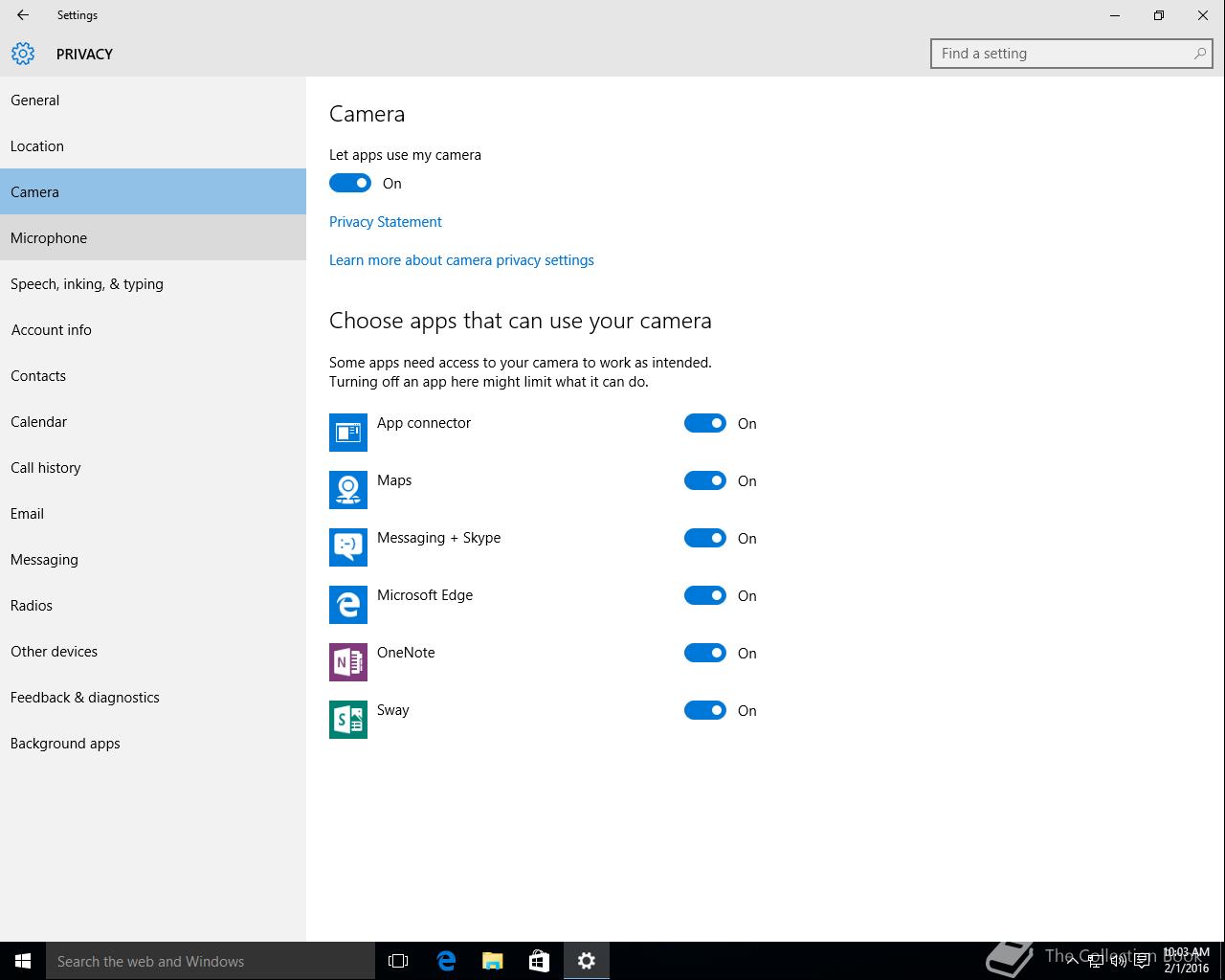The width and height of the screenshot is (1225, 980).
Task: Open the Microphone privacy section
Action: point(49,238)
